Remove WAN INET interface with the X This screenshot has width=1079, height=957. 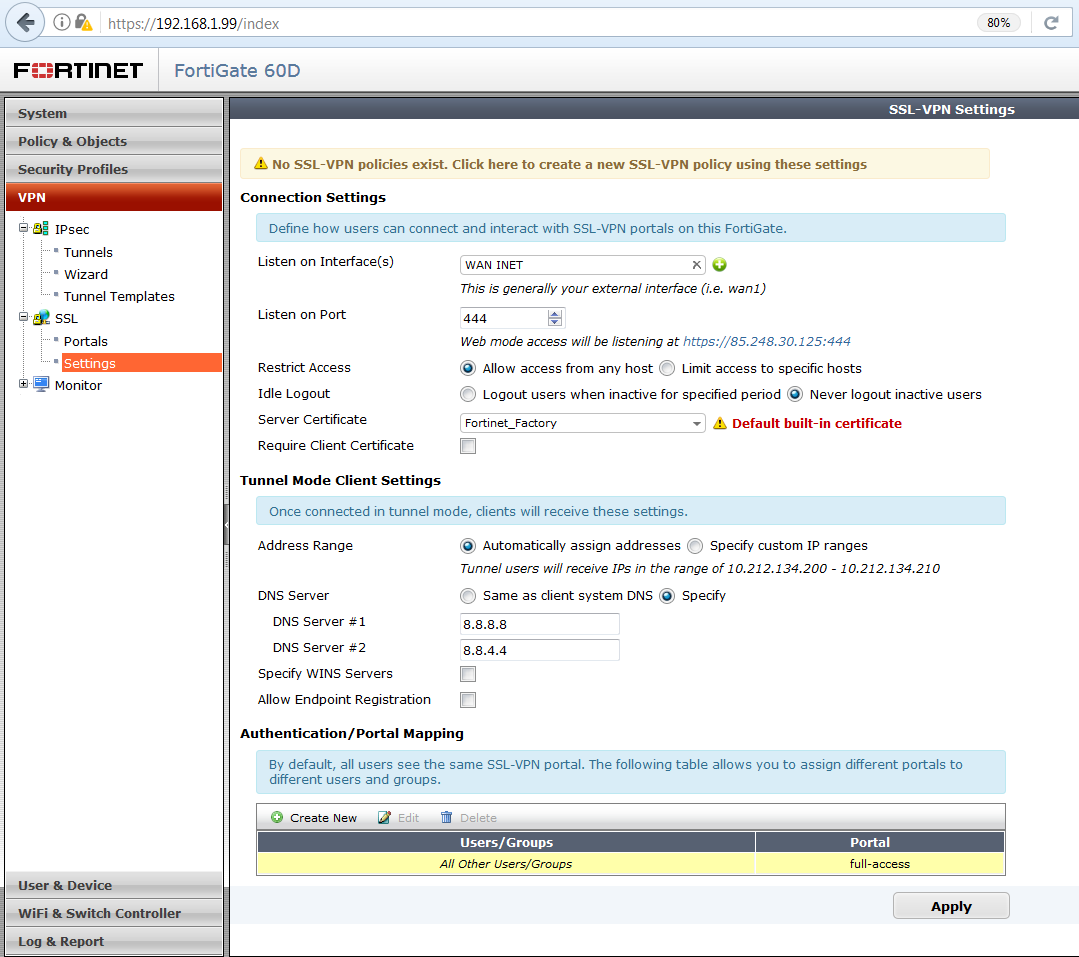[696, 265]
